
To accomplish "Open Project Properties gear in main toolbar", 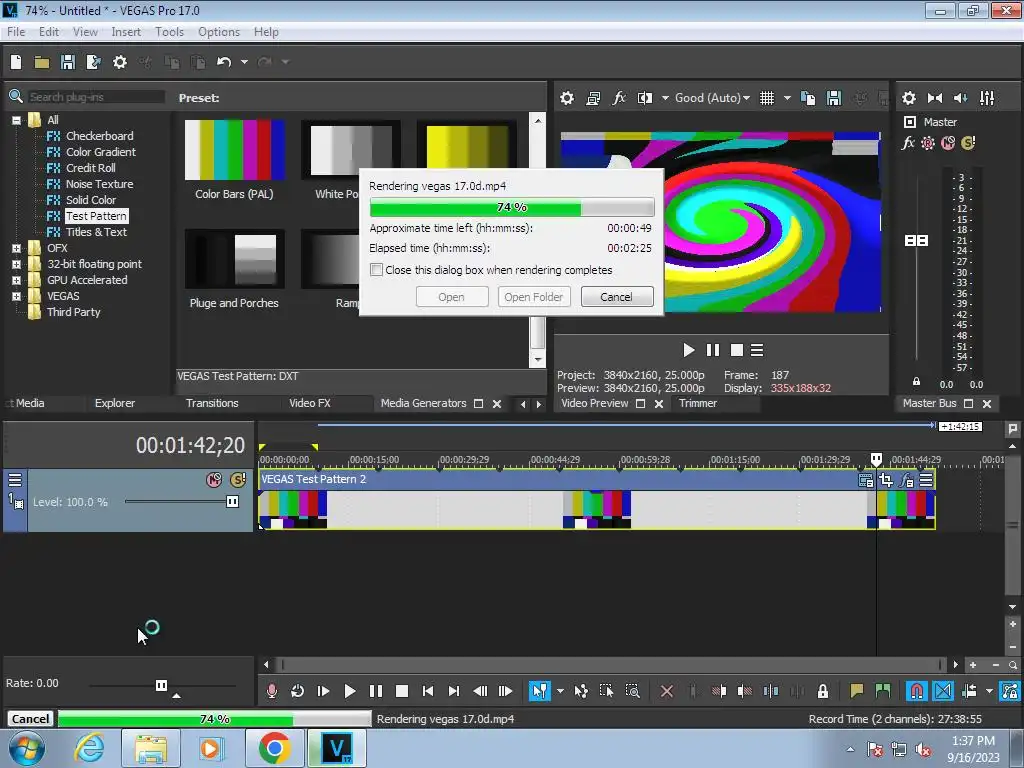I will [120, 62].
